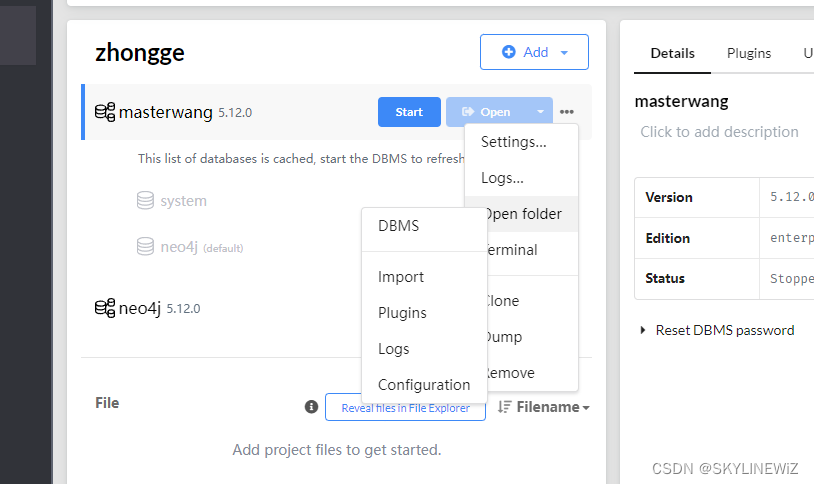Click the system database icon
Viewport: 814px width, 484px height.
[145, 200]
